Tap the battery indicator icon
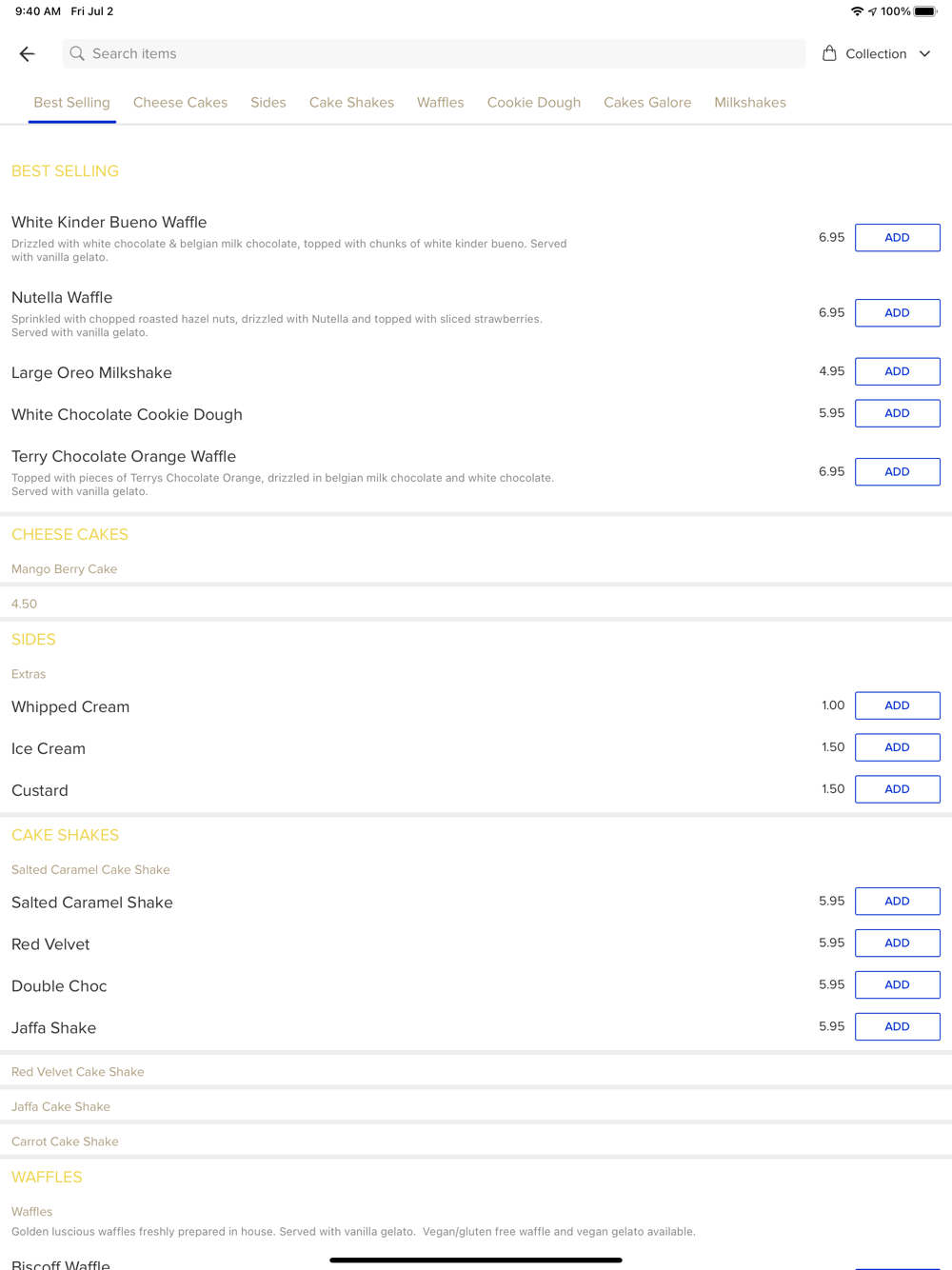 coord(925,11)
